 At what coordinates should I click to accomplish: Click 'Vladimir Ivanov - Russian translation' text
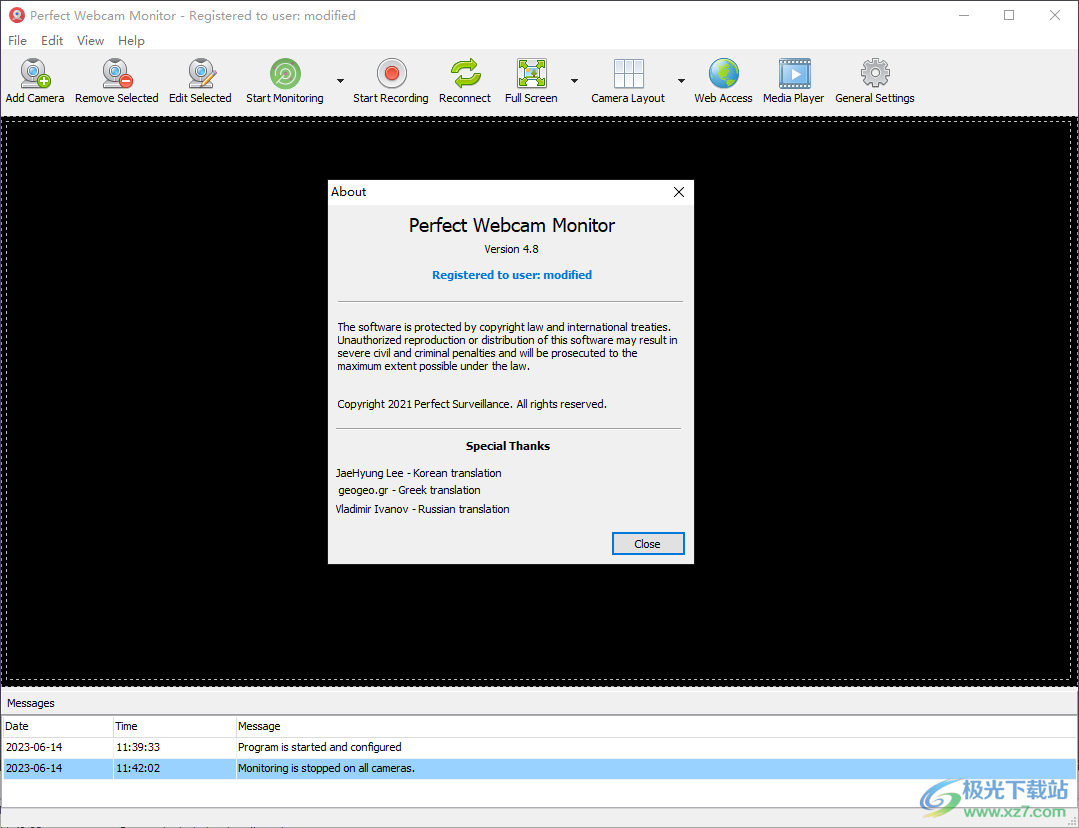click(x=423, y=509)
